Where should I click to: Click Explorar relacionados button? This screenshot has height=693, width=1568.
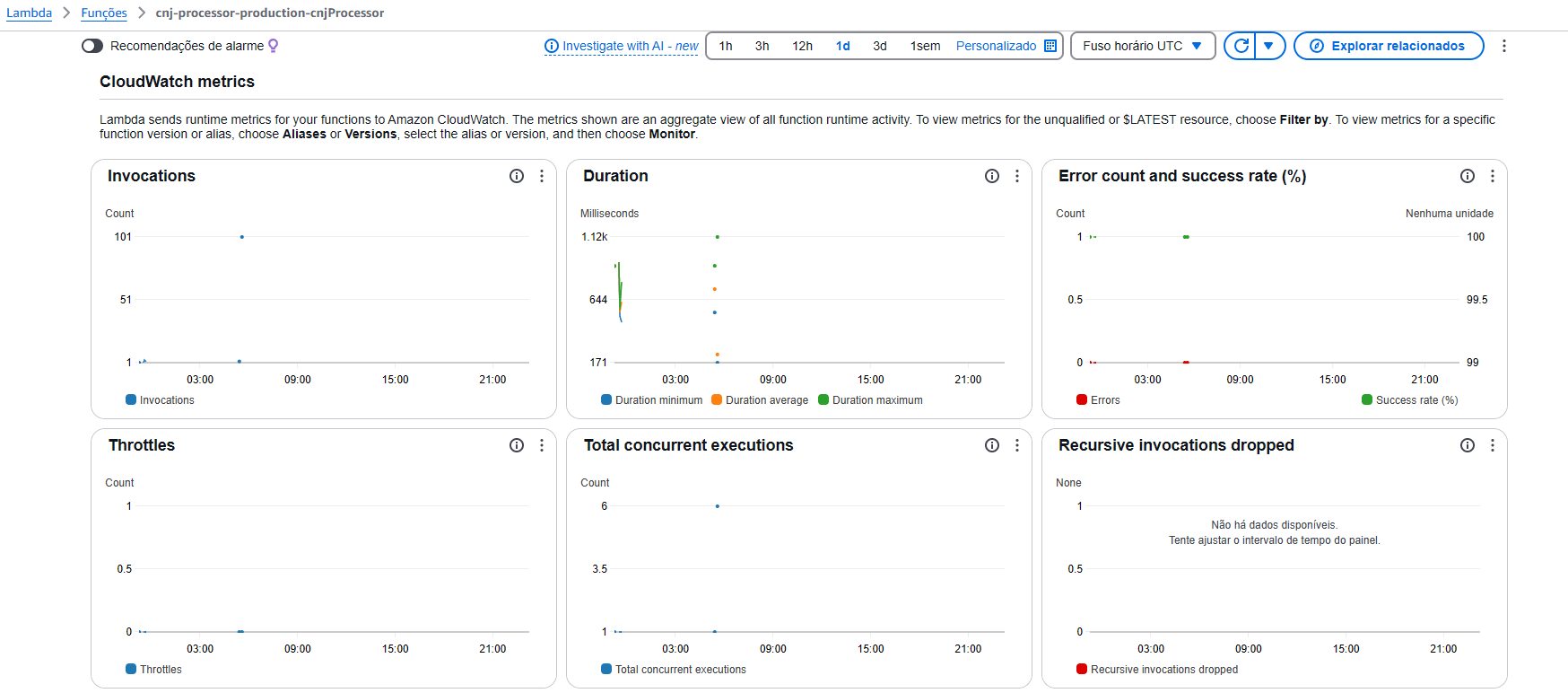point(1388,46)
